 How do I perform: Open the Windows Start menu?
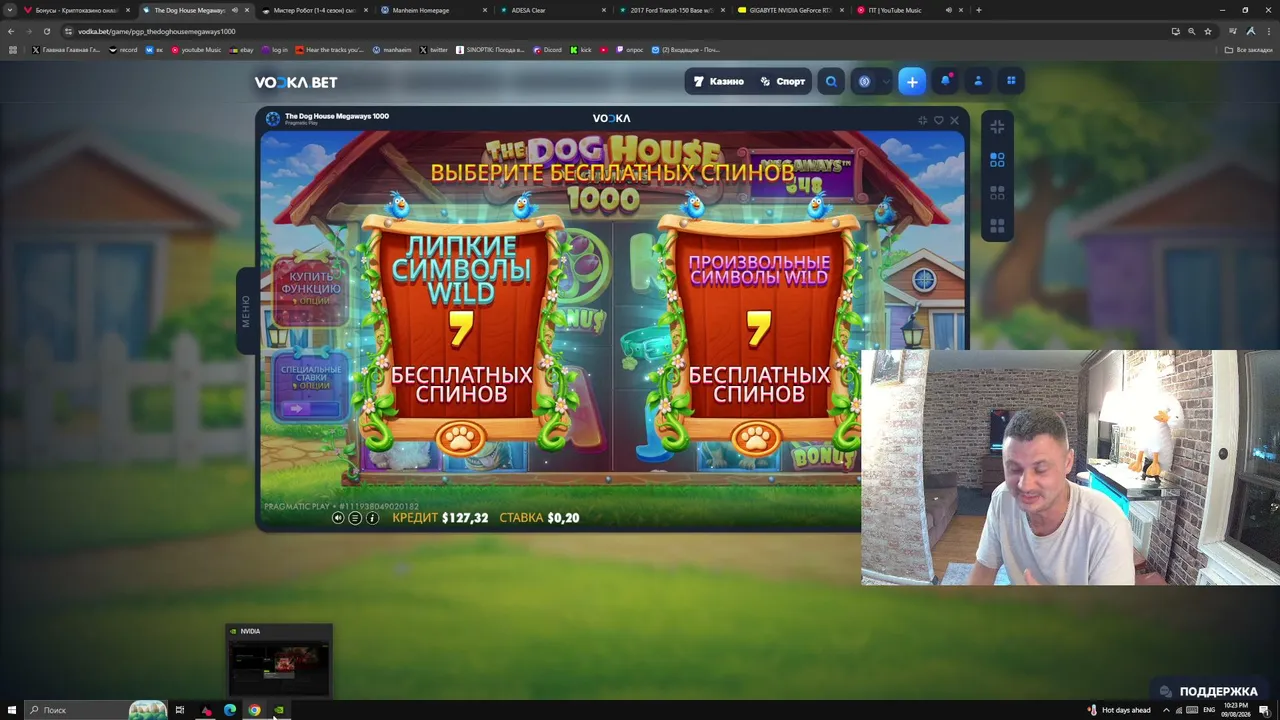point(11,710)
